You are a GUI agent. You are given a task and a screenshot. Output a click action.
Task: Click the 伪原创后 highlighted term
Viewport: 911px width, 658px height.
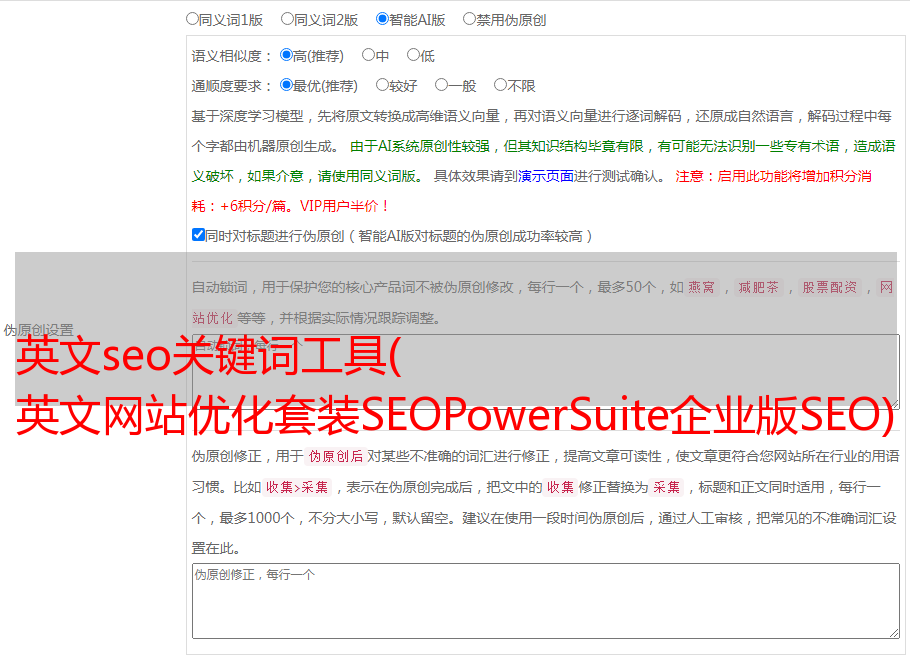[x=336, y=456]
